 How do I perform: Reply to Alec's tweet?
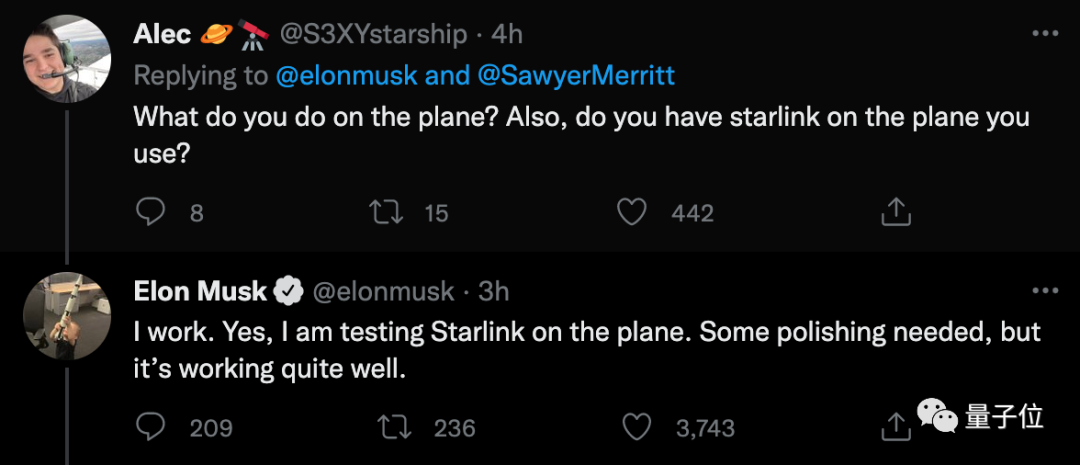(x=150, y=212)
